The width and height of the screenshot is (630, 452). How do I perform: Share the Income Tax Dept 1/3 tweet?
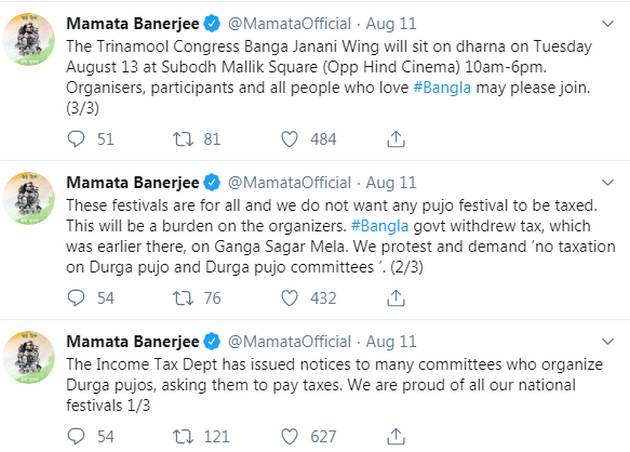[x=396, y=436]
